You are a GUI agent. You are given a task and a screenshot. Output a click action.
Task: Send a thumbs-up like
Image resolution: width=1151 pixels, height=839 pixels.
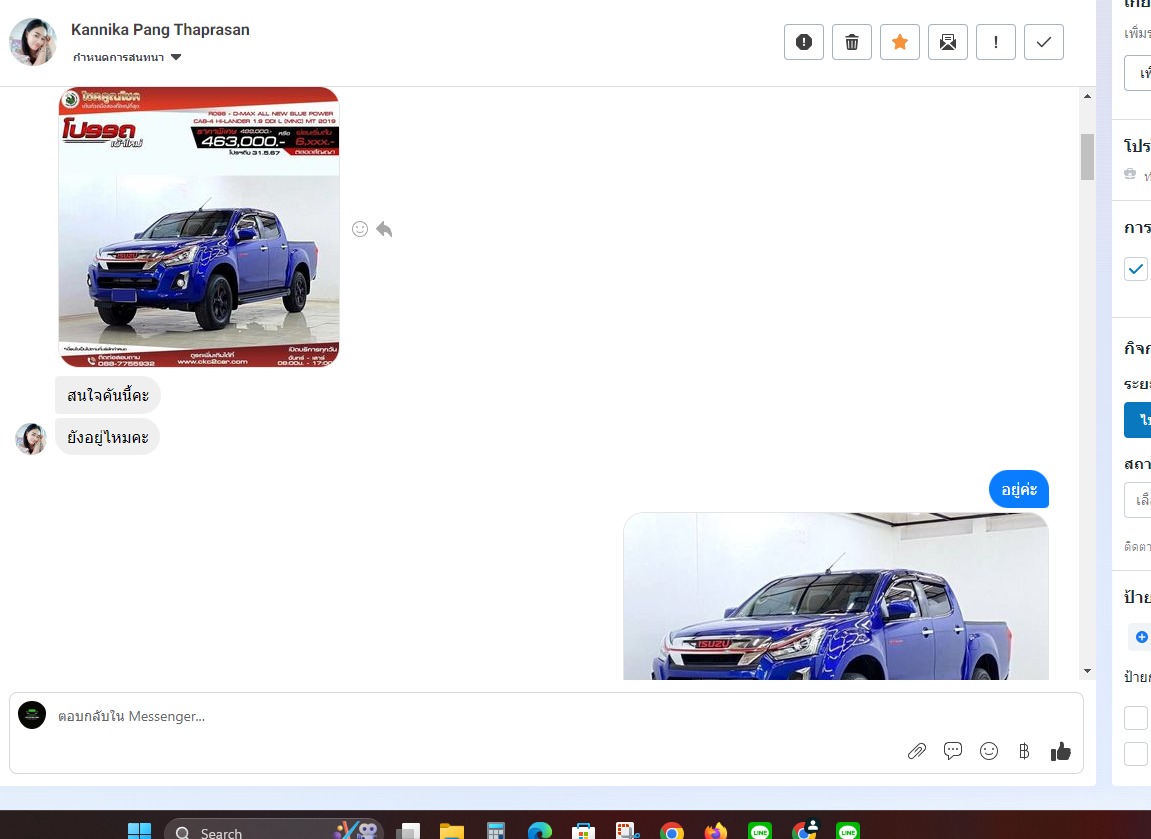click(x=1061, y=751)
